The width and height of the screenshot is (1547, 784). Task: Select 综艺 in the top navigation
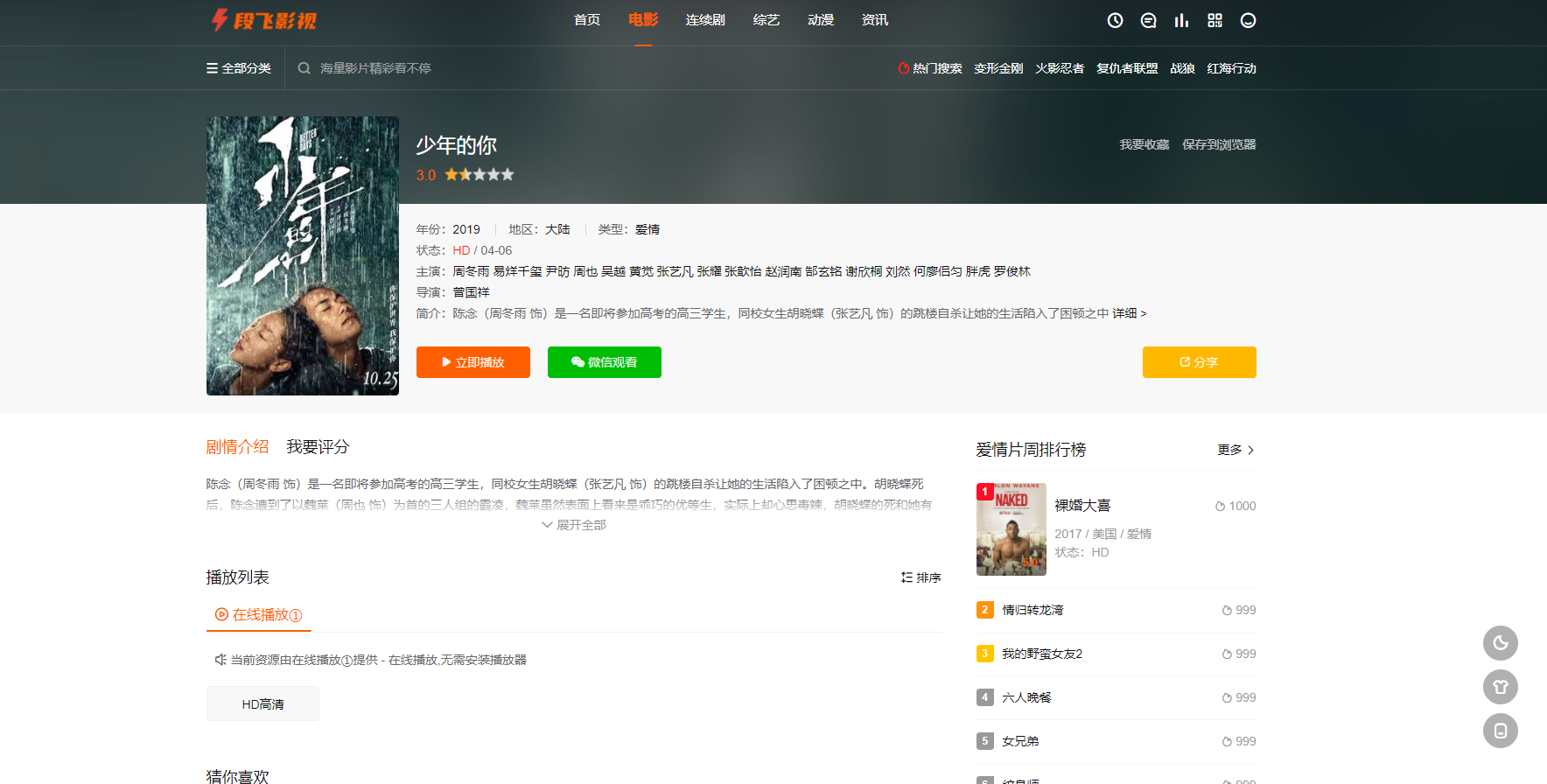point(766,20)
